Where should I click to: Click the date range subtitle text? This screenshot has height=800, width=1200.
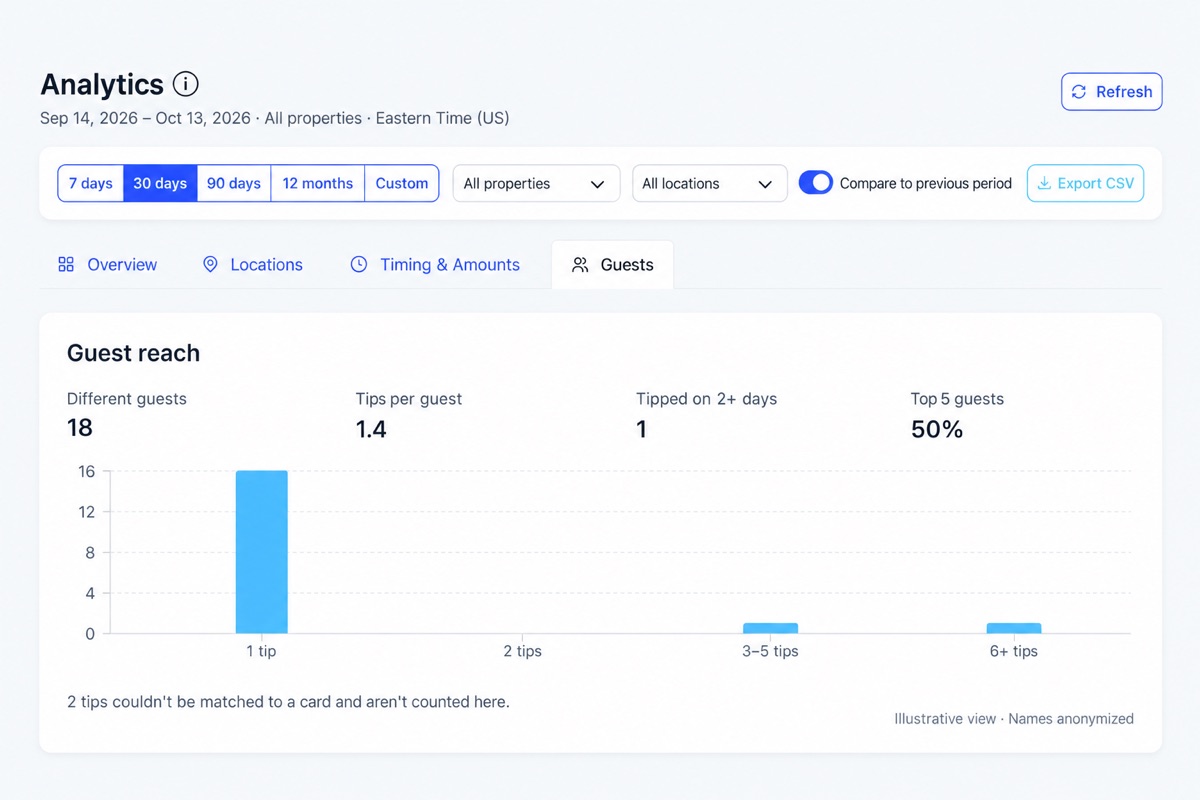tap(275, 118)
